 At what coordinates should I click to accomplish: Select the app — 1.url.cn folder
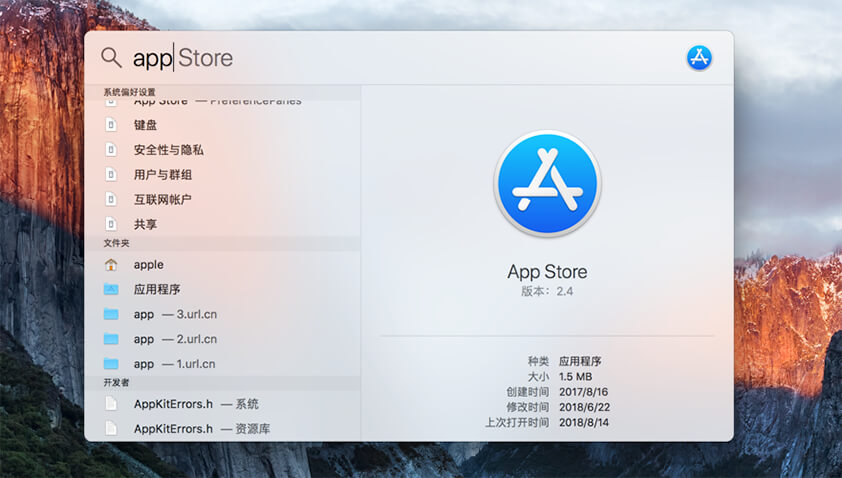point(222,364)
